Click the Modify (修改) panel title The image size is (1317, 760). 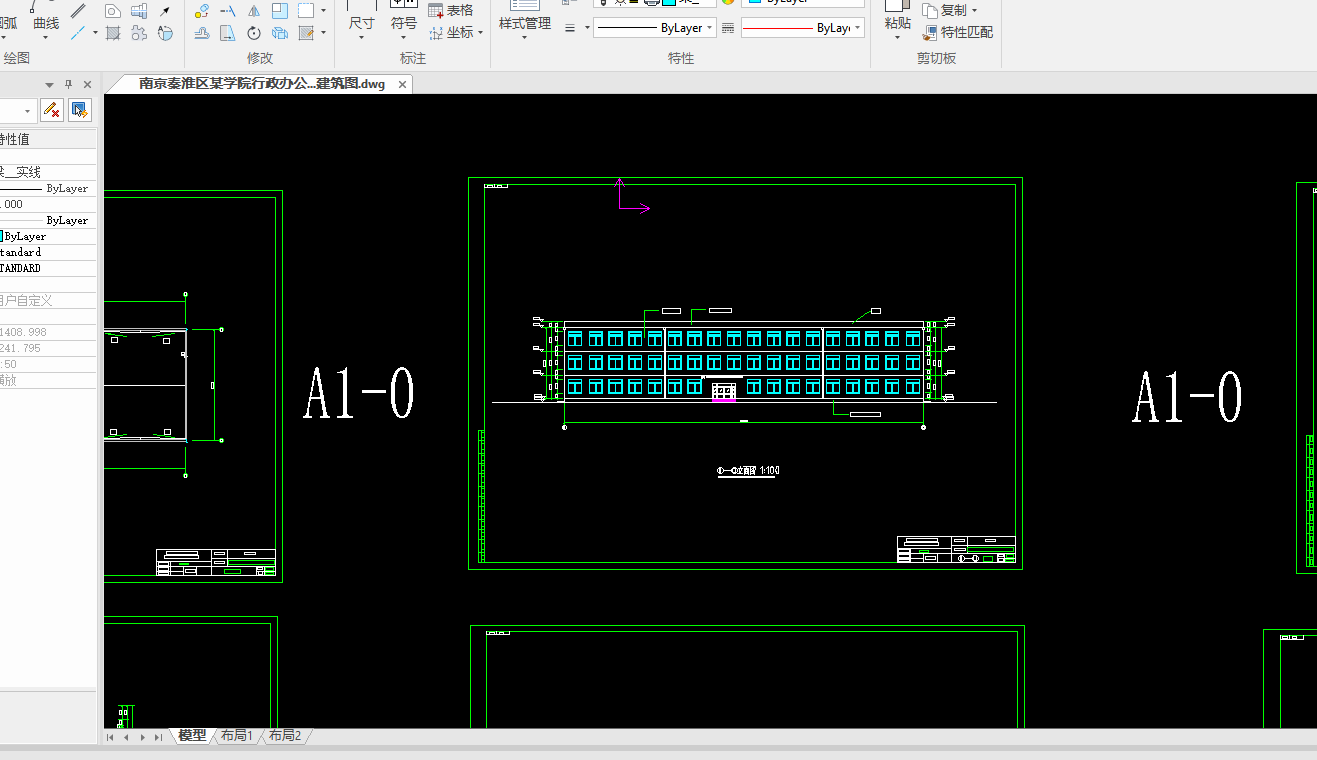260,58
